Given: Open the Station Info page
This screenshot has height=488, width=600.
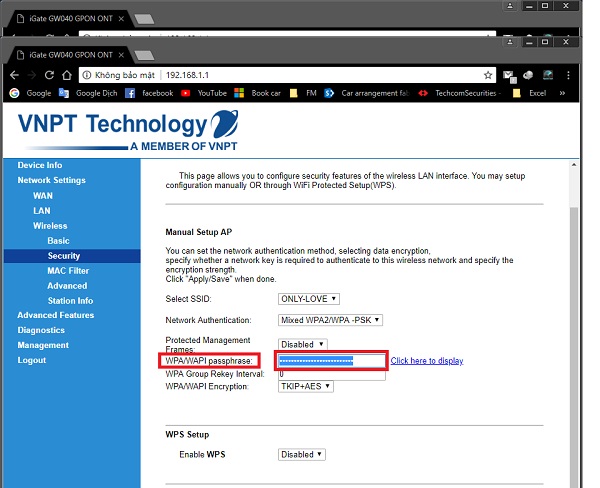Looking at the screenshot, I should pos(70,301).
